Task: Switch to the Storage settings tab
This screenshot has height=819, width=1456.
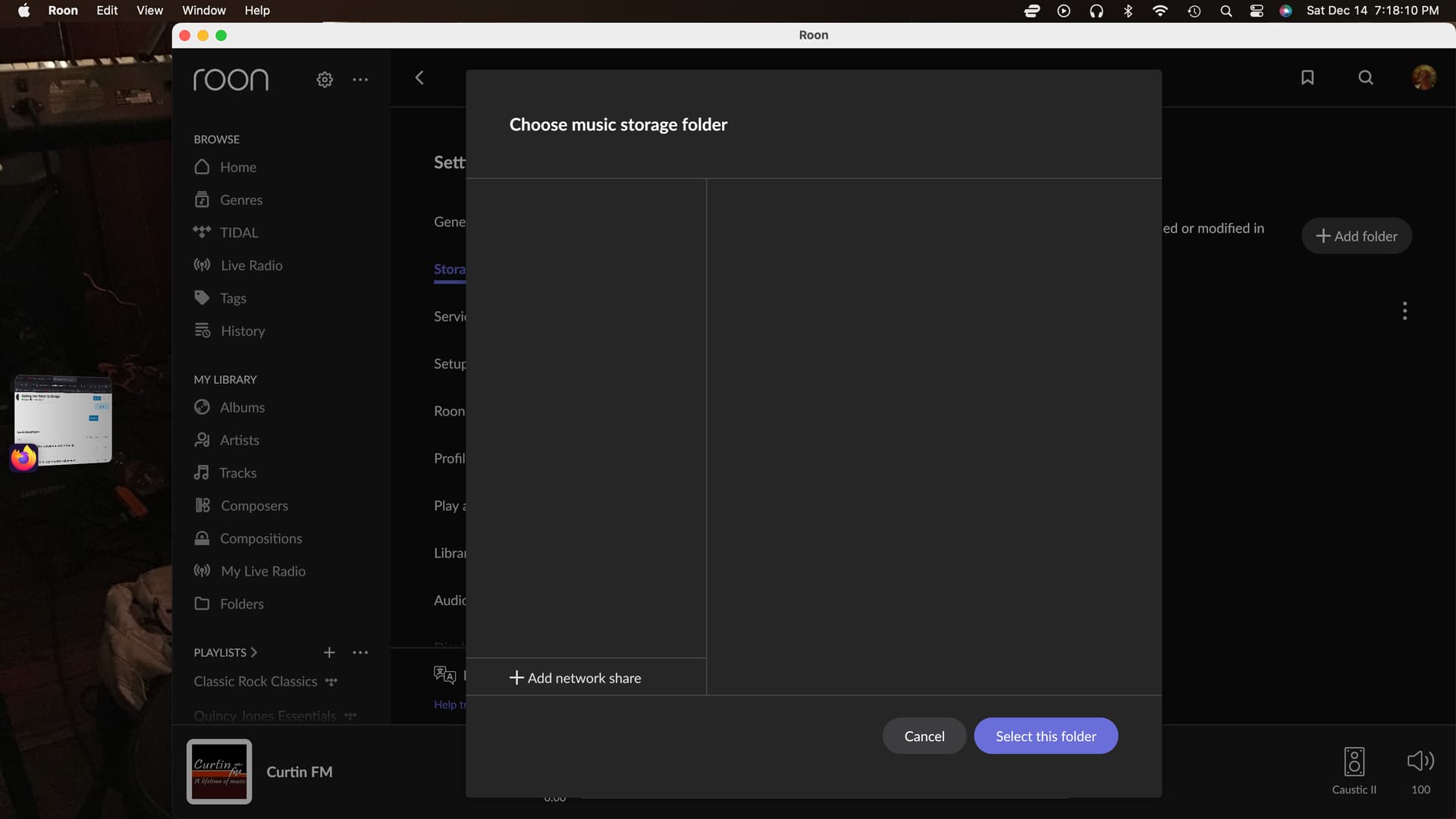Action: 450,269
